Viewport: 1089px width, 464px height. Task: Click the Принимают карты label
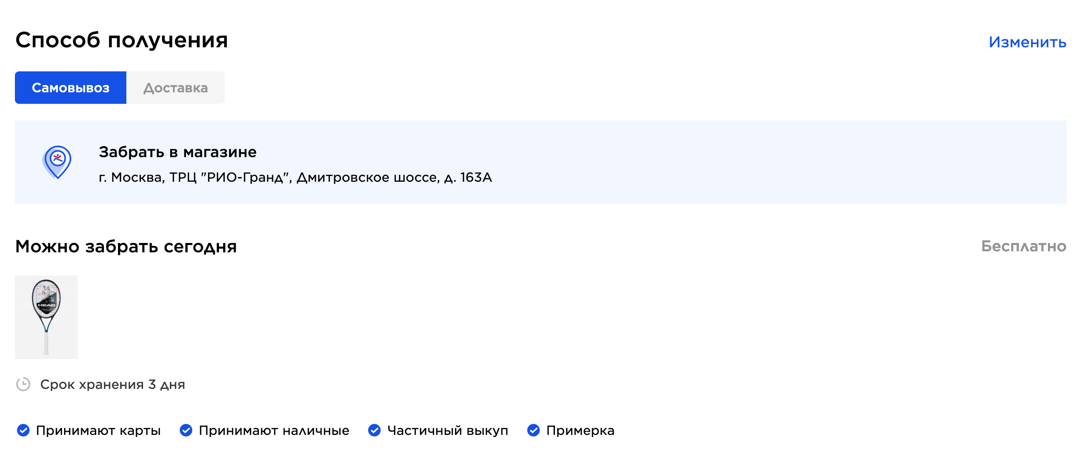99,431
